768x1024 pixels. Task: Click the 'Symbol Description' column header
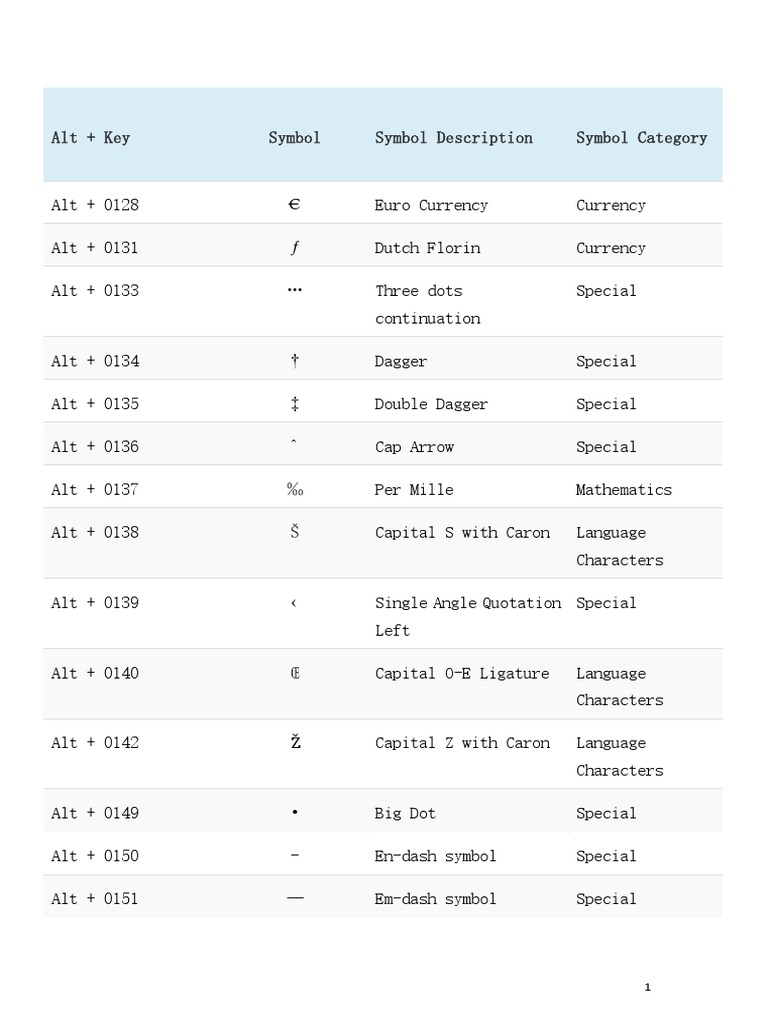point(453,138)
